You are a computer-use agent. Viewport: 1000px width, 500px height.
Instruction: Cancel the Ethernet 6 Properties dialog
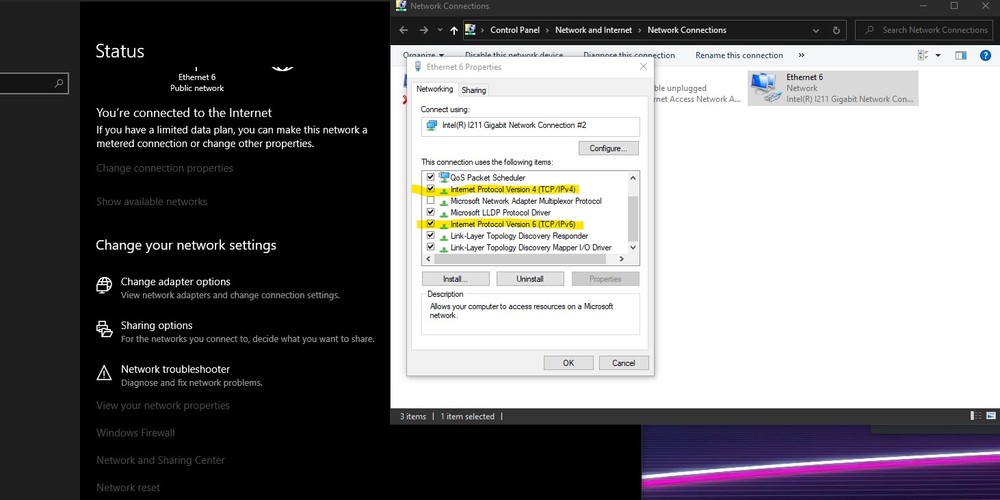tap(624, 363)
